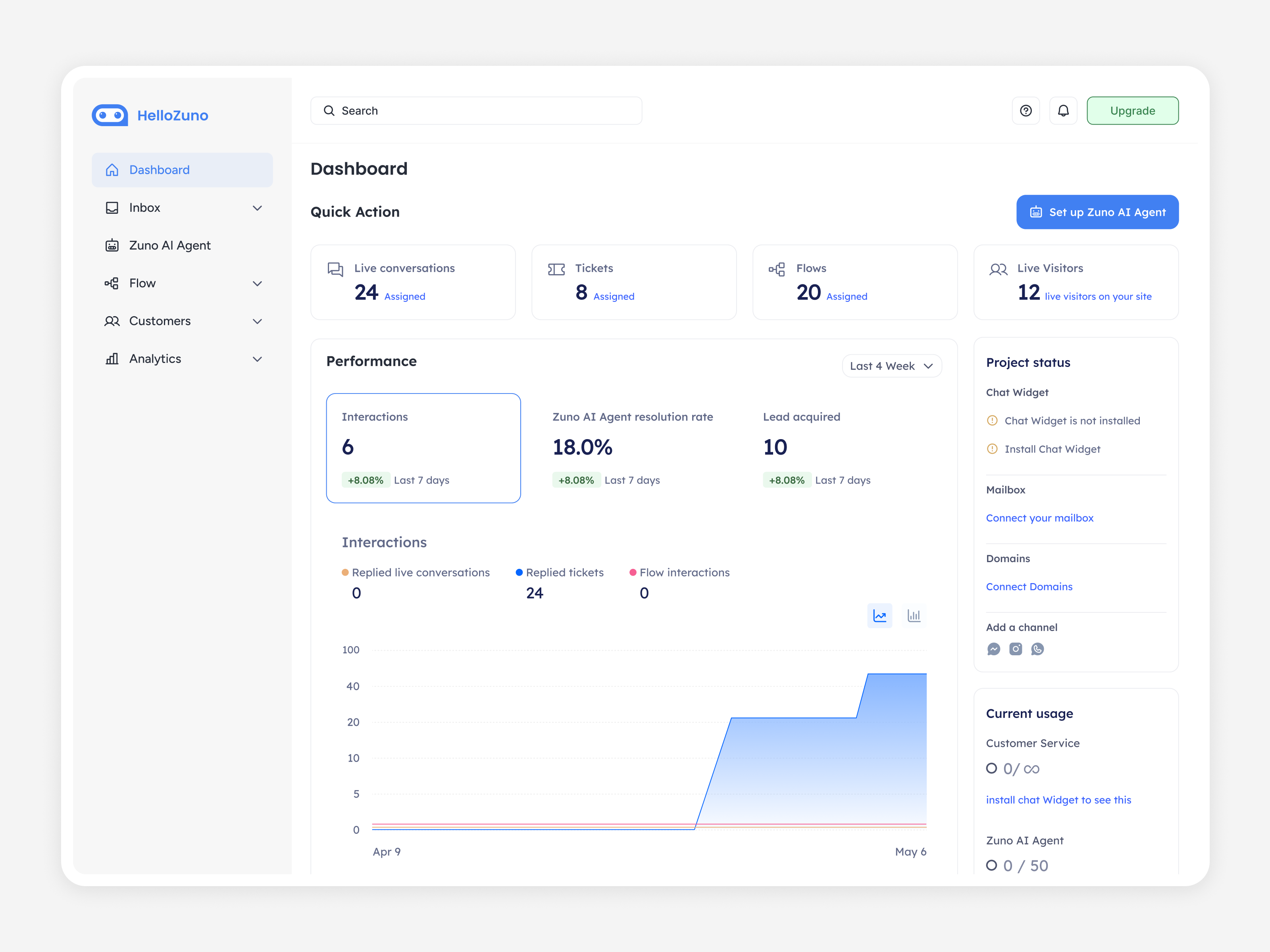Click Connect your mailbox link
The width and height of the screenshot is (1270, 952).
click(1039, 518)
